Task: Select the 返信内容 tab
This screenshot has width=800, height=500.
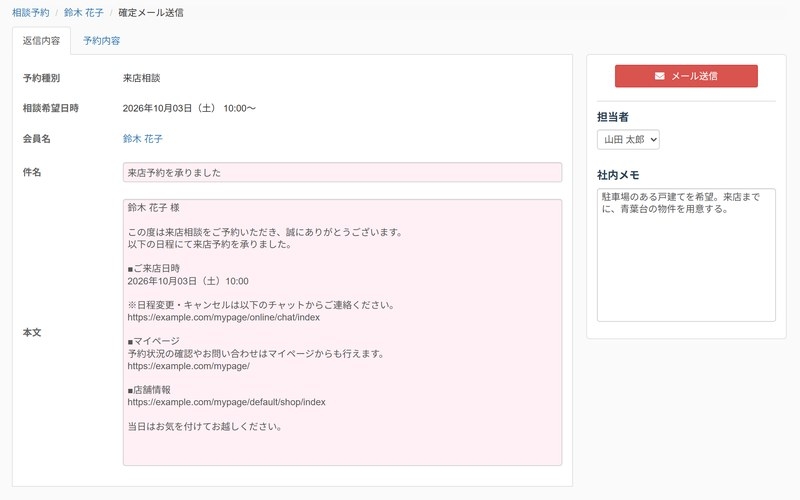Action: click(41, 41)
